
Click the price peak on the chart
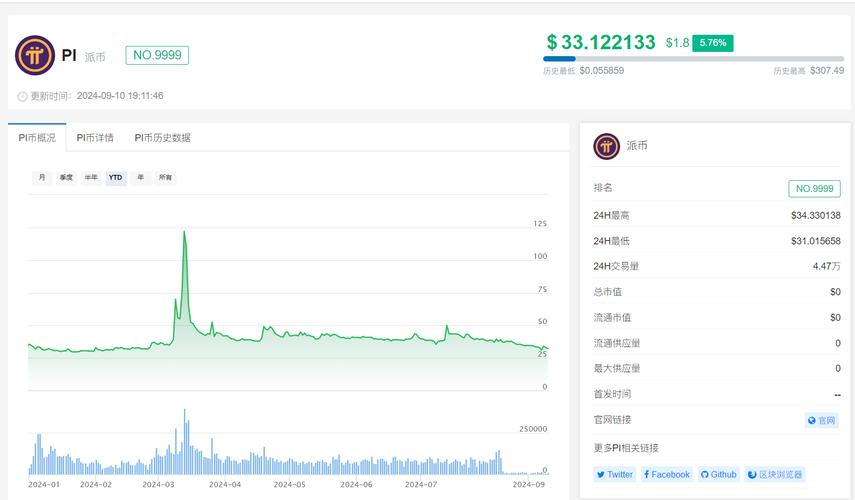[184, 232]
